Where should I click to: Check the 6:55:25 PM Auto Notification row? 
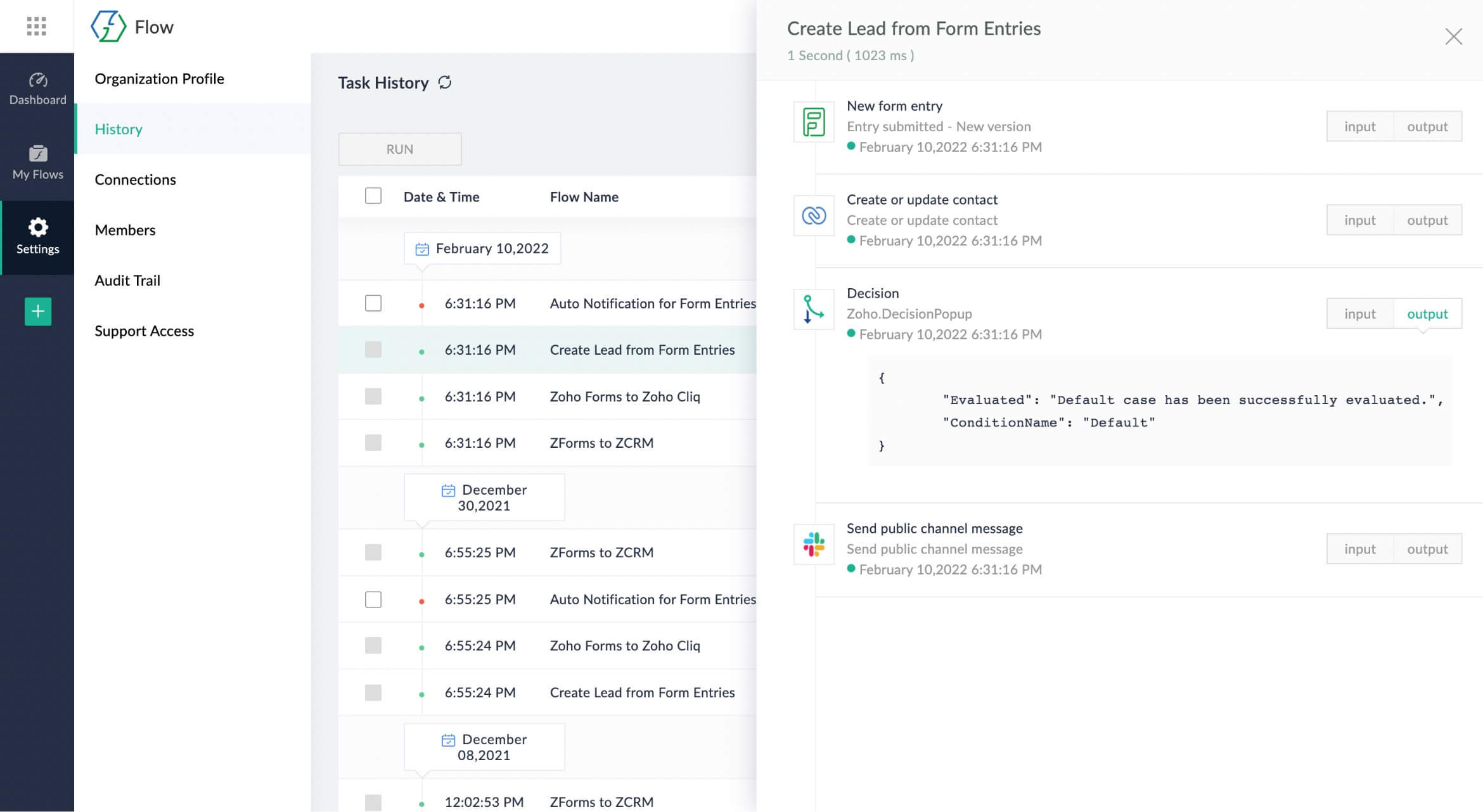coord(373,599)
